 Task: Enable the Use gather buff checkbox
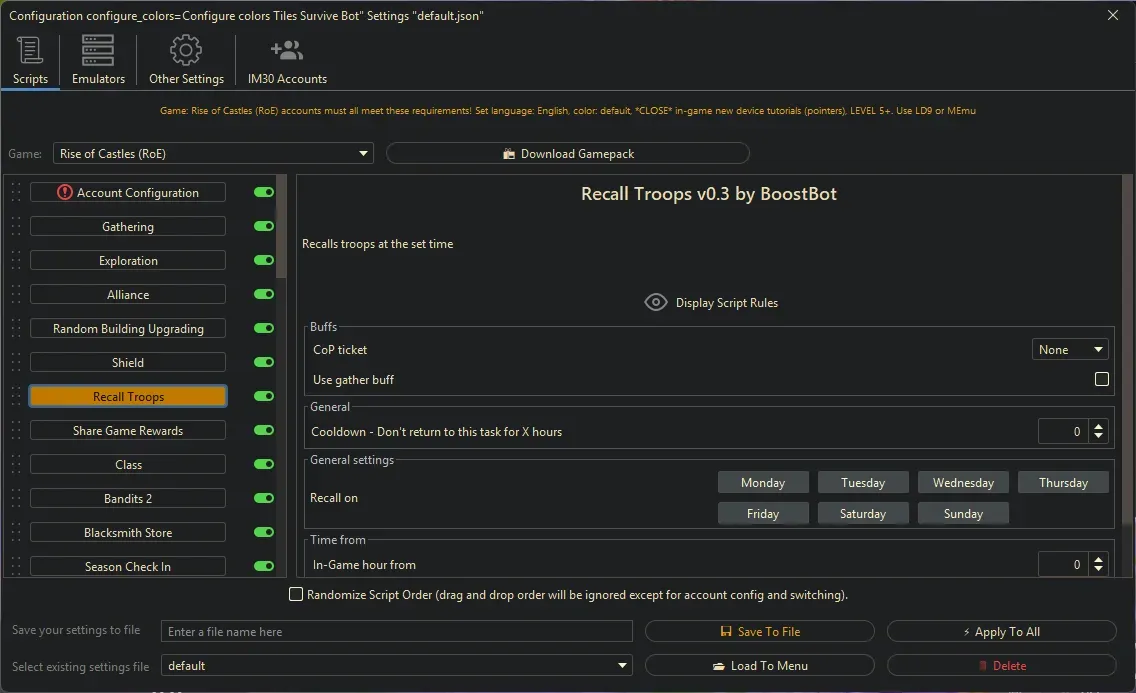1101,379
